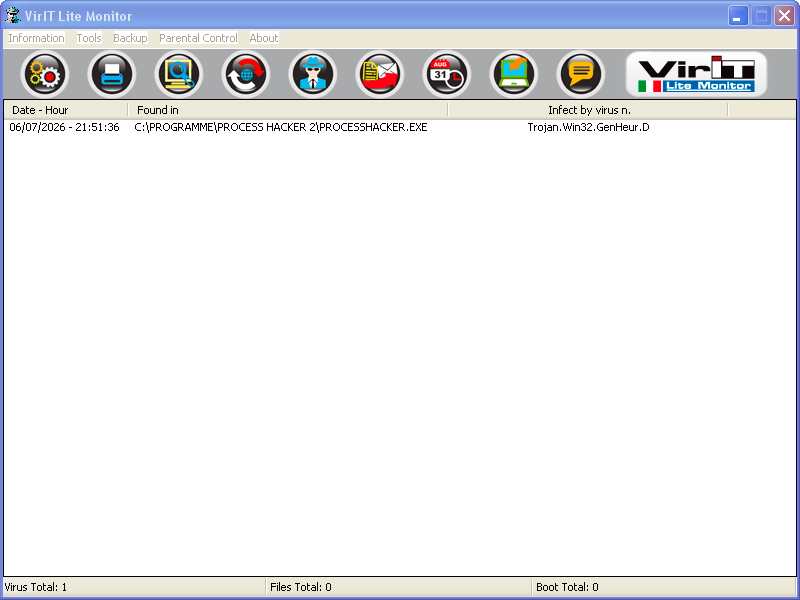This screenshot has width=800, height=600.
Task: Click the globe update arrows icon
Action: coord(246,74)
